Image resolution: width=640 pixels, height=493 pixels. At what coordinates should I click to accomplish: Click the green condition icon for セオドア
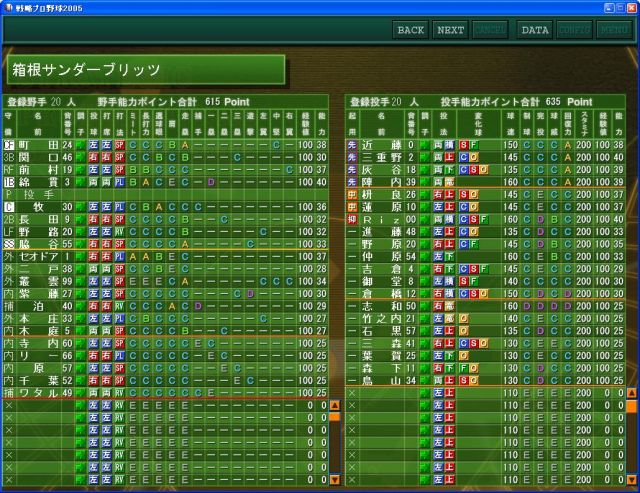pos(81,257)
